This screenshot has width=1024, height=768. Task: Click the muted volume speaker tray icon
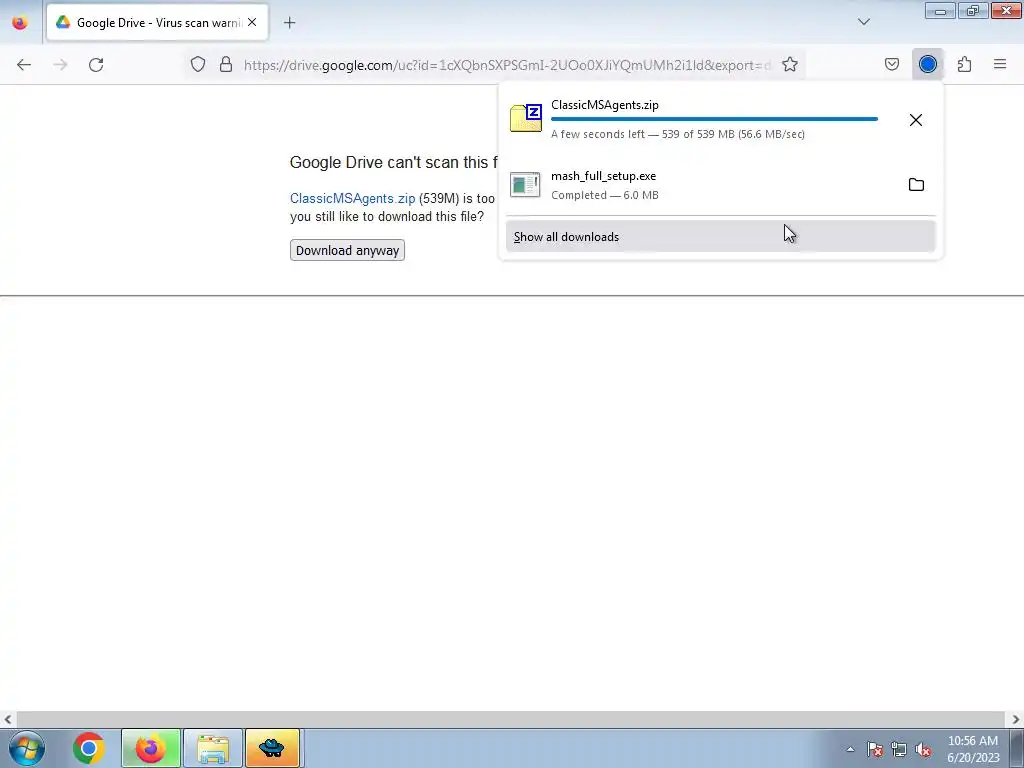click(923, 749)
